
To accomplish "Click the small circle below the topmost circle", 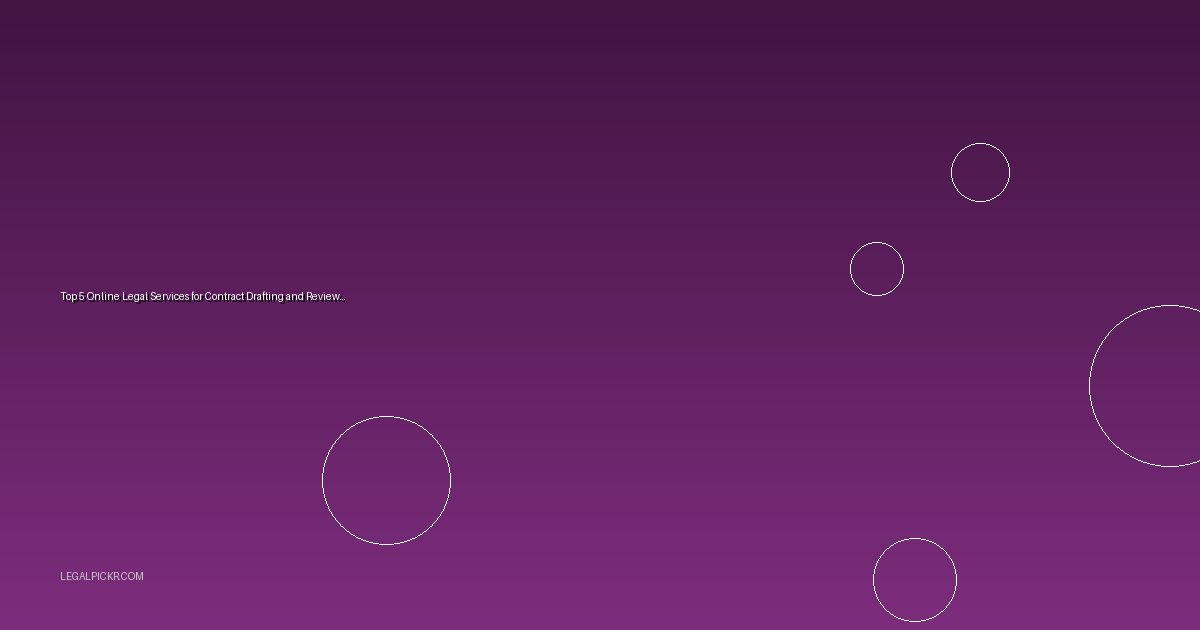I will point(877,269).
